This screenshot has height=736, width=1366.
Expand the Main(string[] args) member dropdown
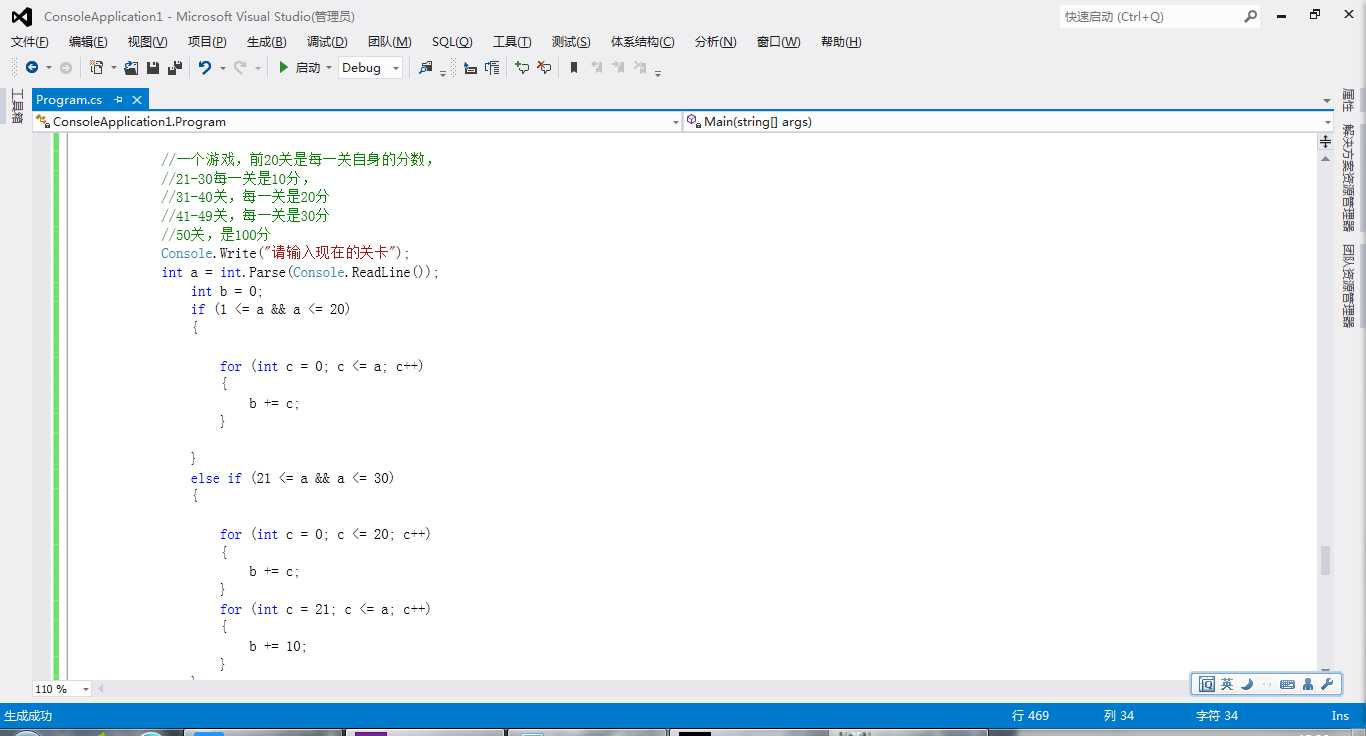(x=1327, y=122)
